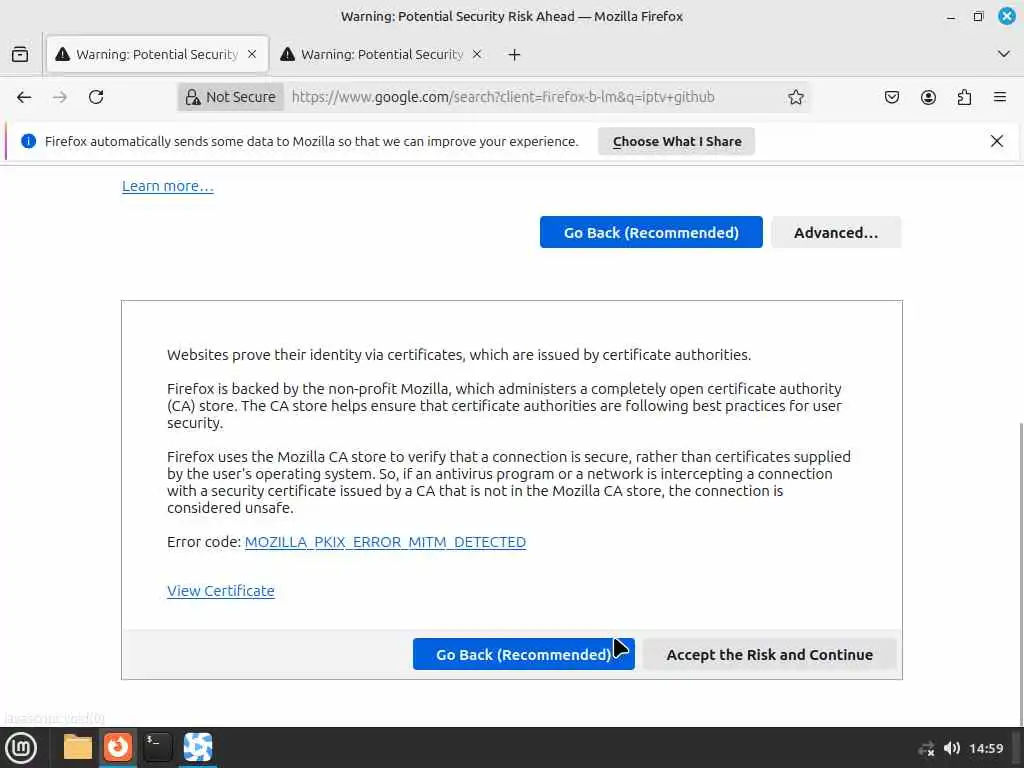Open the View Certificate link
1024x768 pixels.
click(x=221, y=591)
